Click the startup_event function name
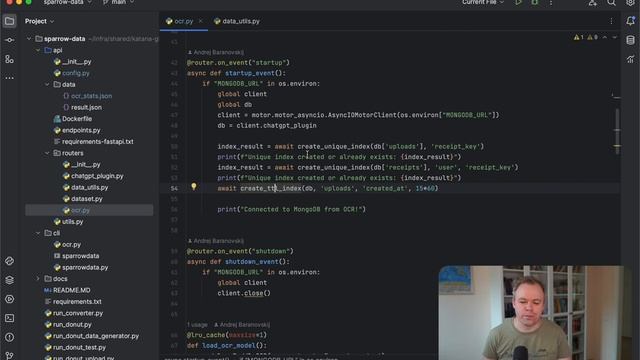The width and height of the screenshot is (640, 360). pos(250,73)
